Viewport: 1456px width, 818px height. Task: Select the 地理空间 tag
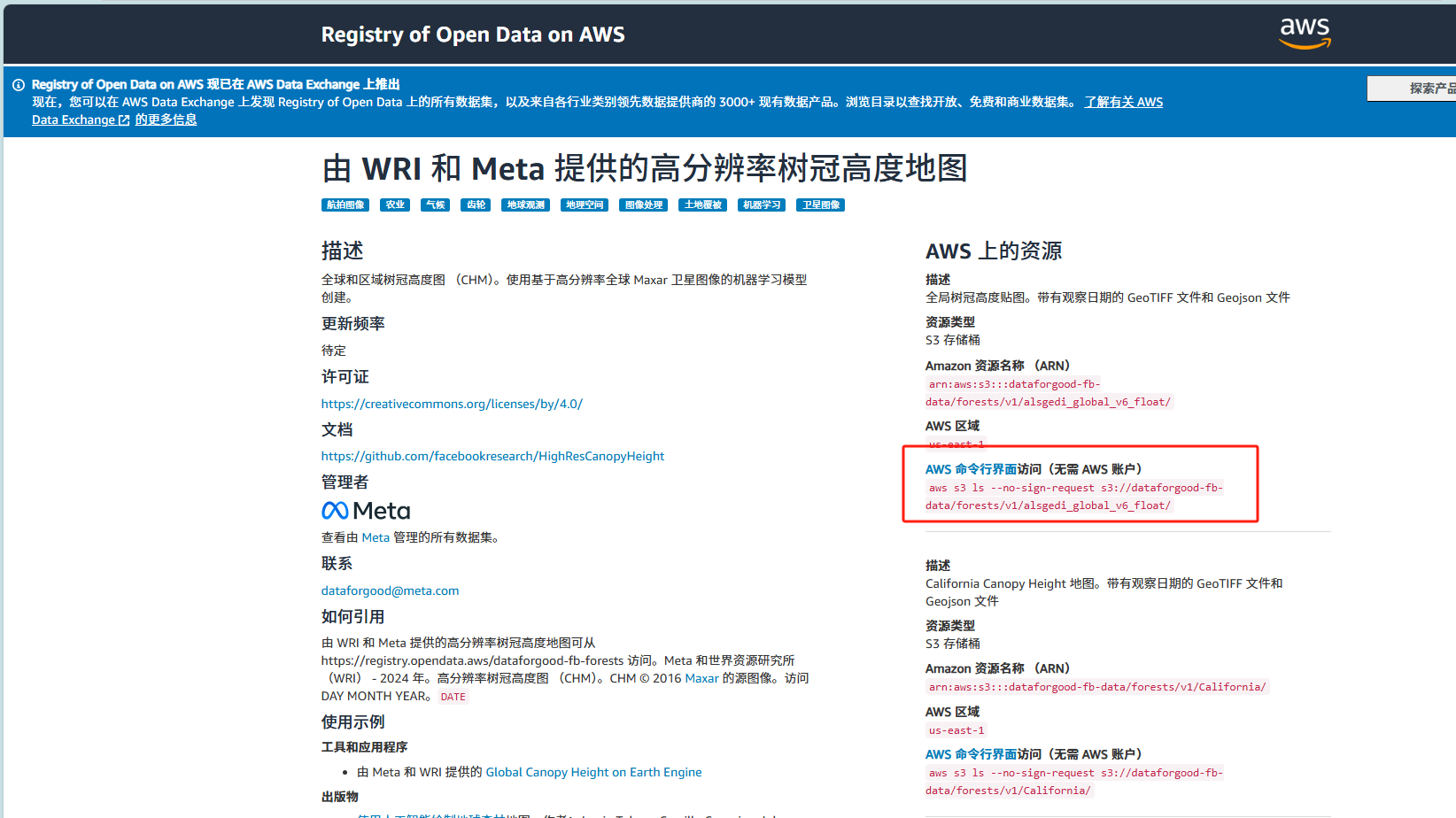tap(585, 204)
